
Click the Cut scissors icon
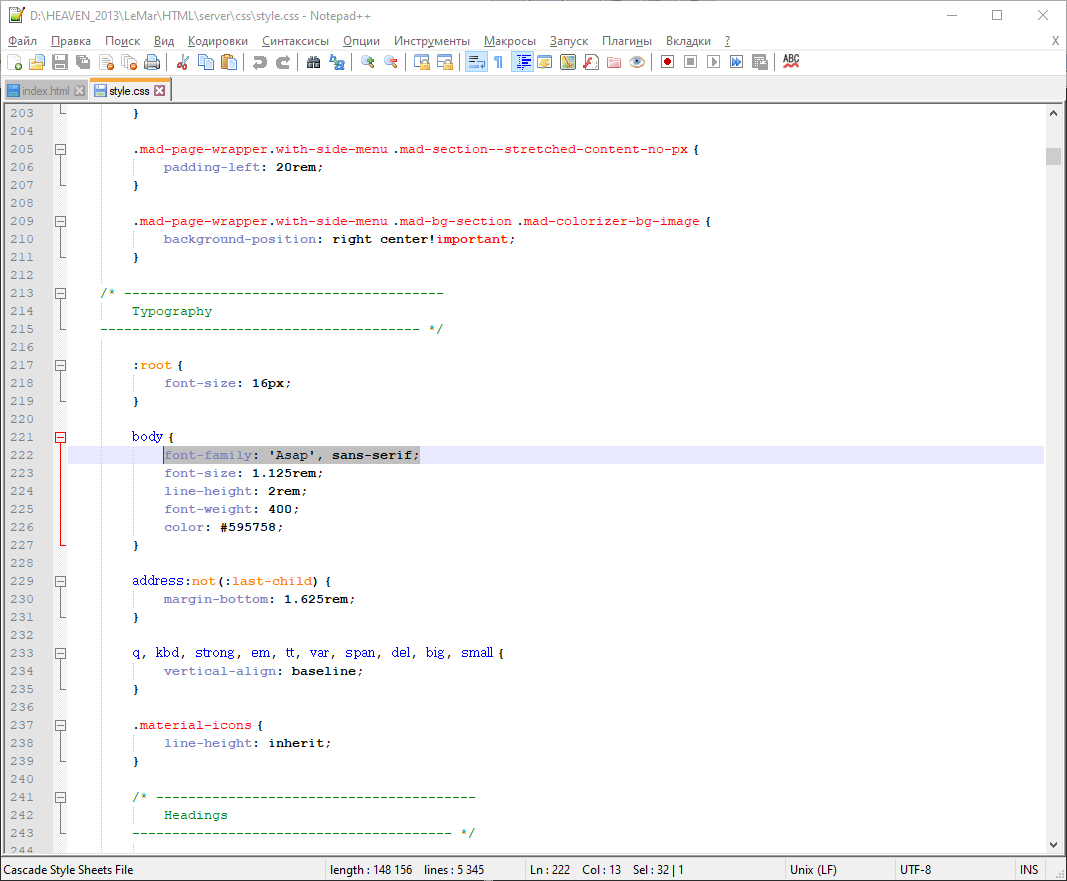tap(183, 62)
